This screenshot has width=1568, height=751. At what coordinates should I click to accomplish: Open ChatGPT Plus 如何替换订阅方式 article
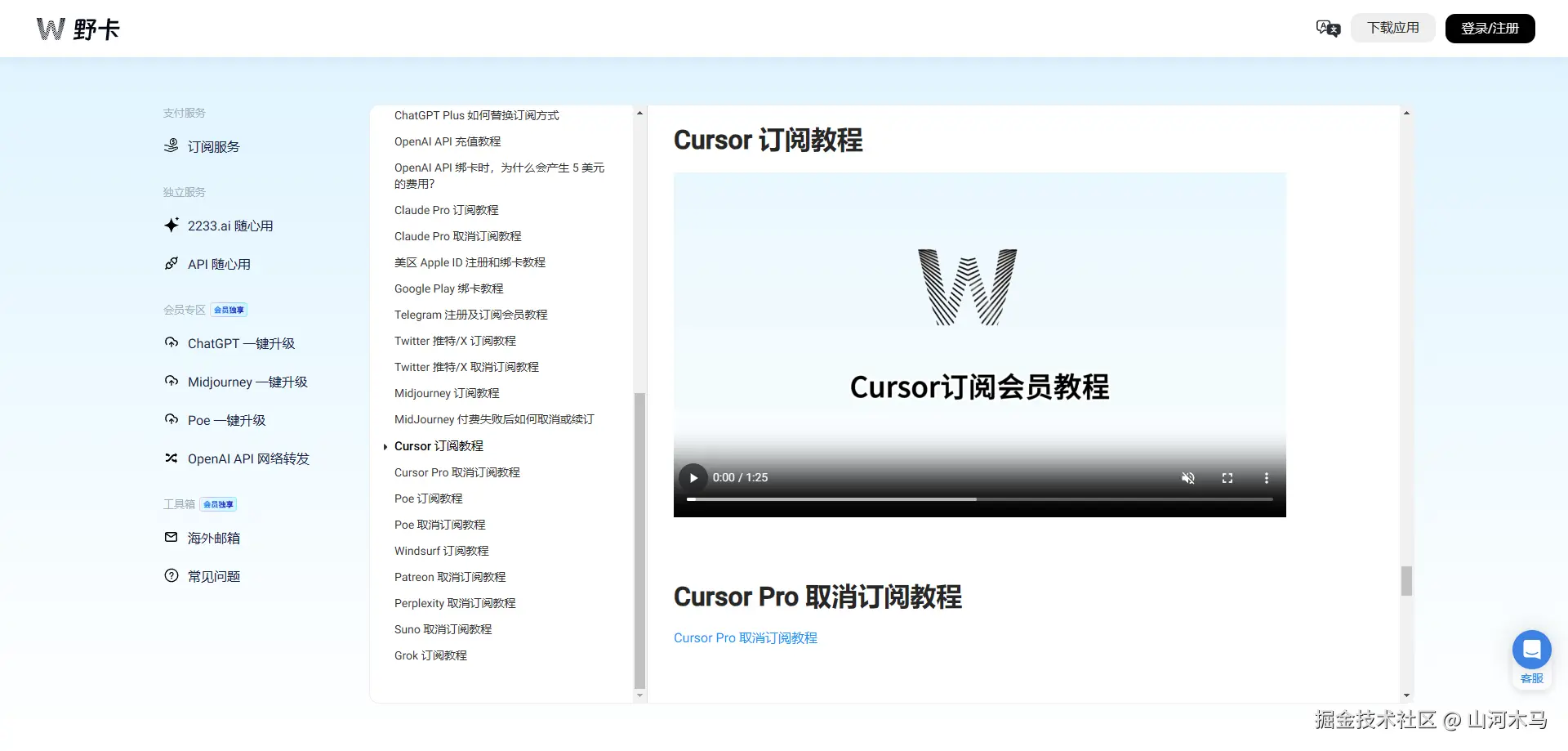pos(477,115)
